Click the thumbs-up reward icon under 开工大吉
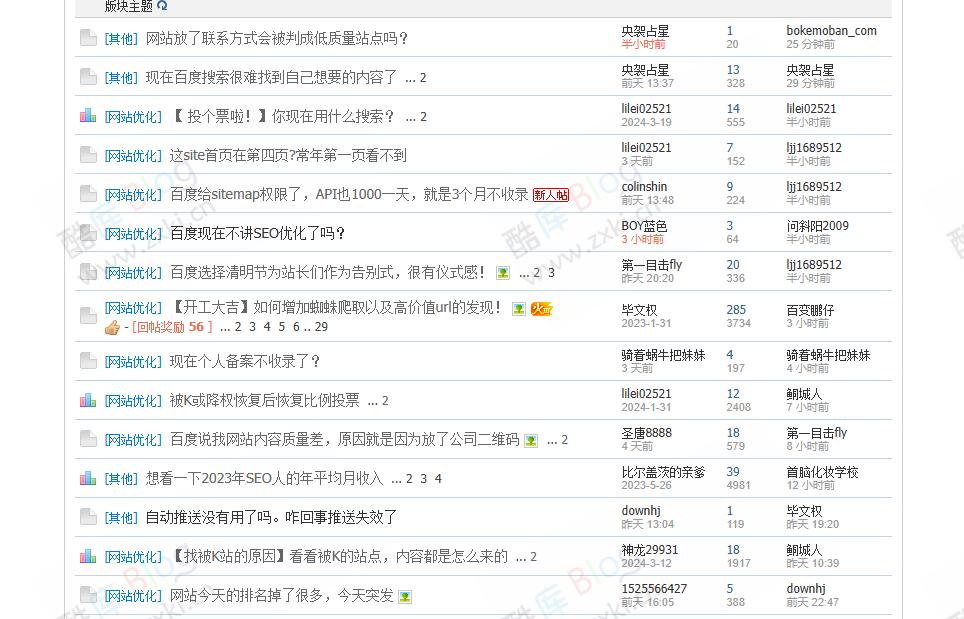The height and width of the screenshot is (619, 964). point(112,327)
